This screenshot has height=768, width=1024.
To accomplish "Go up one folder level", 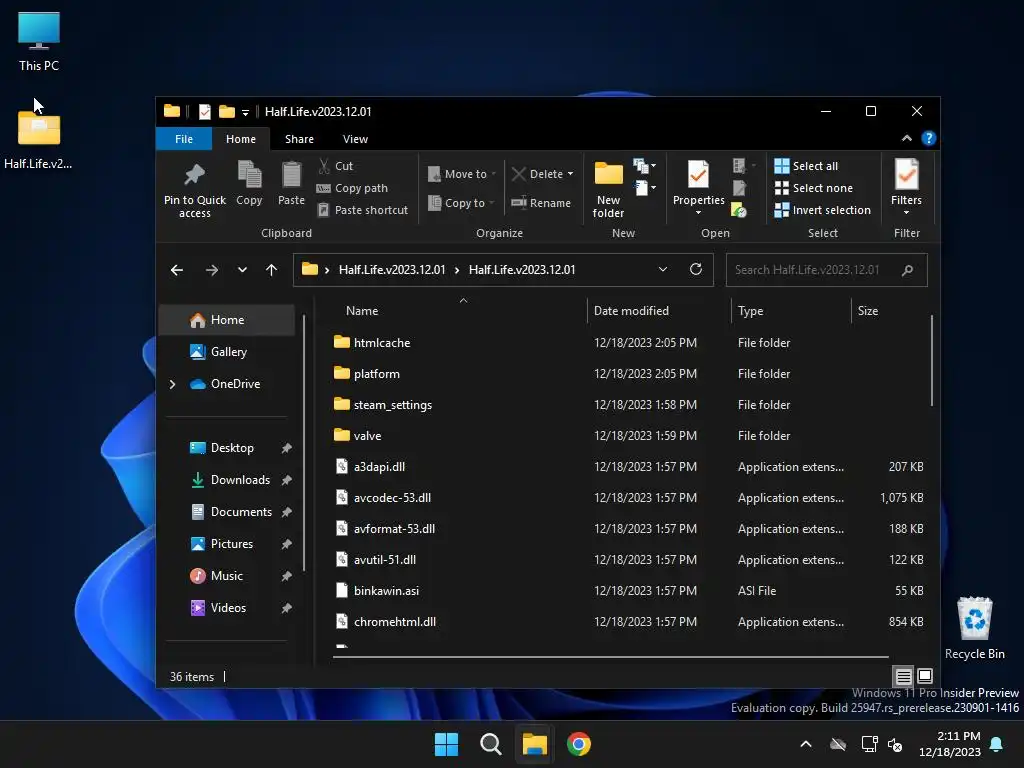I will pos(272,270).
